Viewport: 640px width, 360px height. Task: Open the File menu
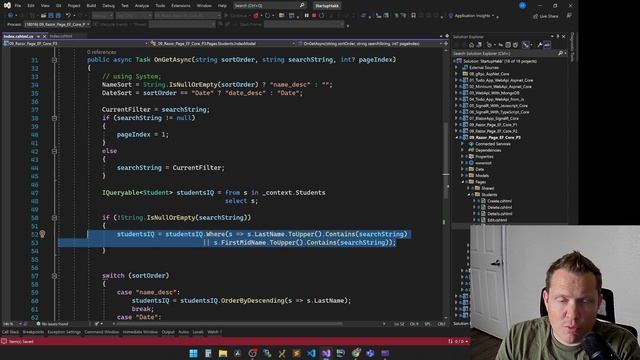pyautogui.click(x=18, y=6)
